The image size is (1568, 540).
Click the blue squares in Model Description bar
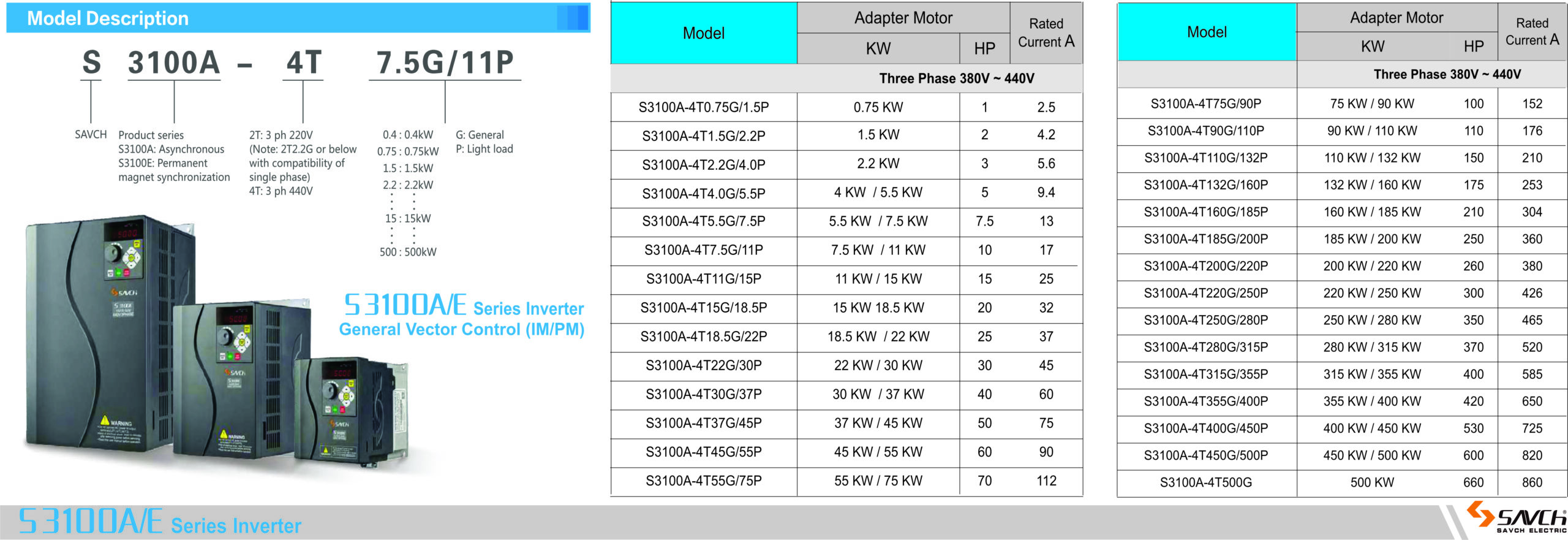click(573, 18)
